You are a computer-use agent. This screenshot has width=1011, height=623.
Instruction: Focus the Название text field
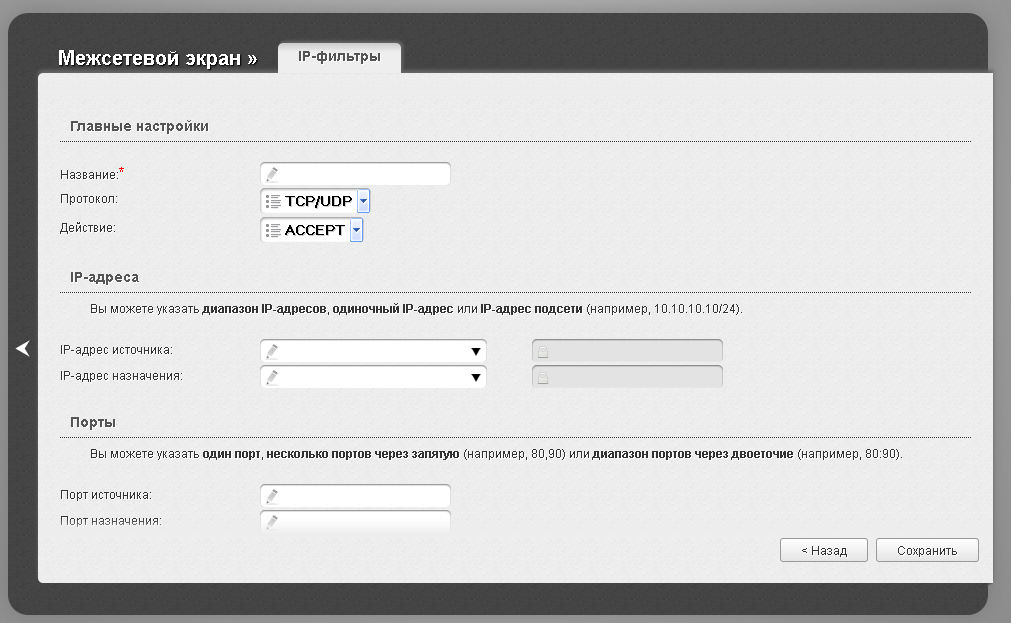(355, 174)
